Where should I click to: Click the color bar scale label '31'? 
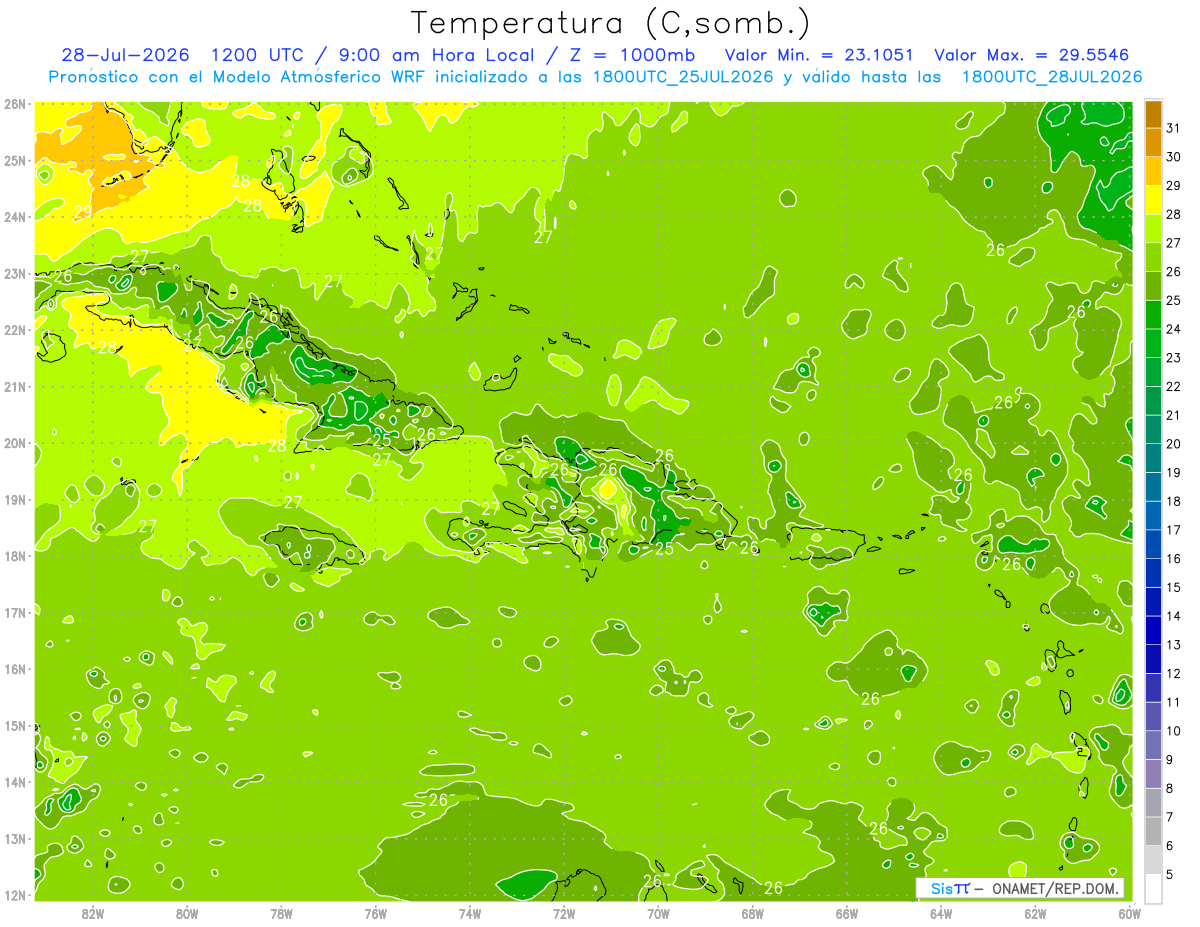coord(1174,128)
